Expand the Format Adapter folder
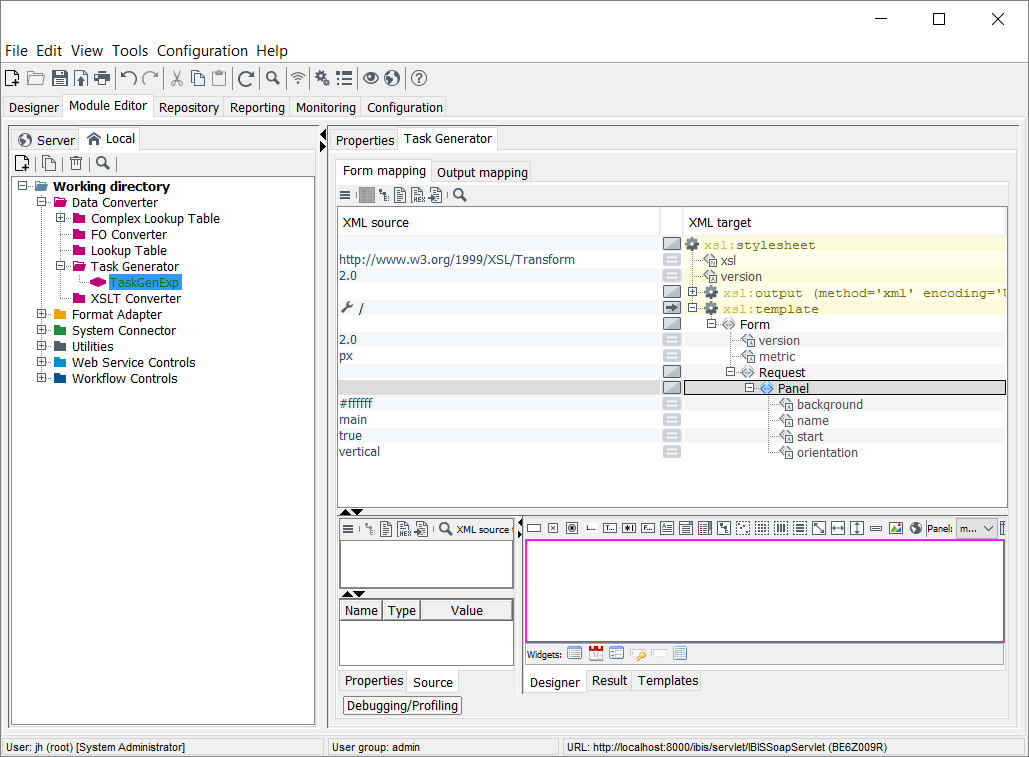This screenshot has width=1029, height=757. pyautogui.click(x=42, y=315)
